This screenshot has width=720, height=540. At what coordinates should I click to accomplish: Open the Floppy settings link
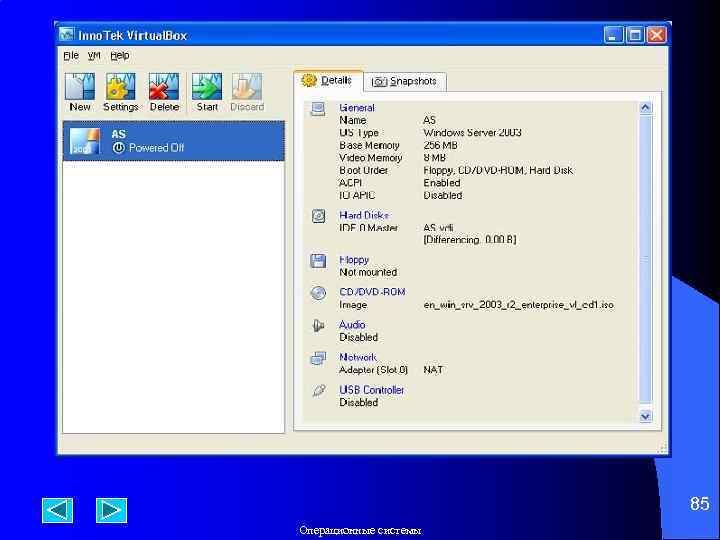pos(354,259)
